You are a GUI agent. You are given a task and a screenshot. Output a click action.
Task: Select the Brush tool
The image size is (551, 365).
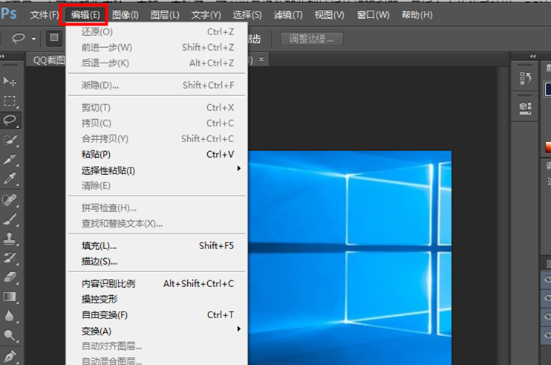tap(9, 219)
